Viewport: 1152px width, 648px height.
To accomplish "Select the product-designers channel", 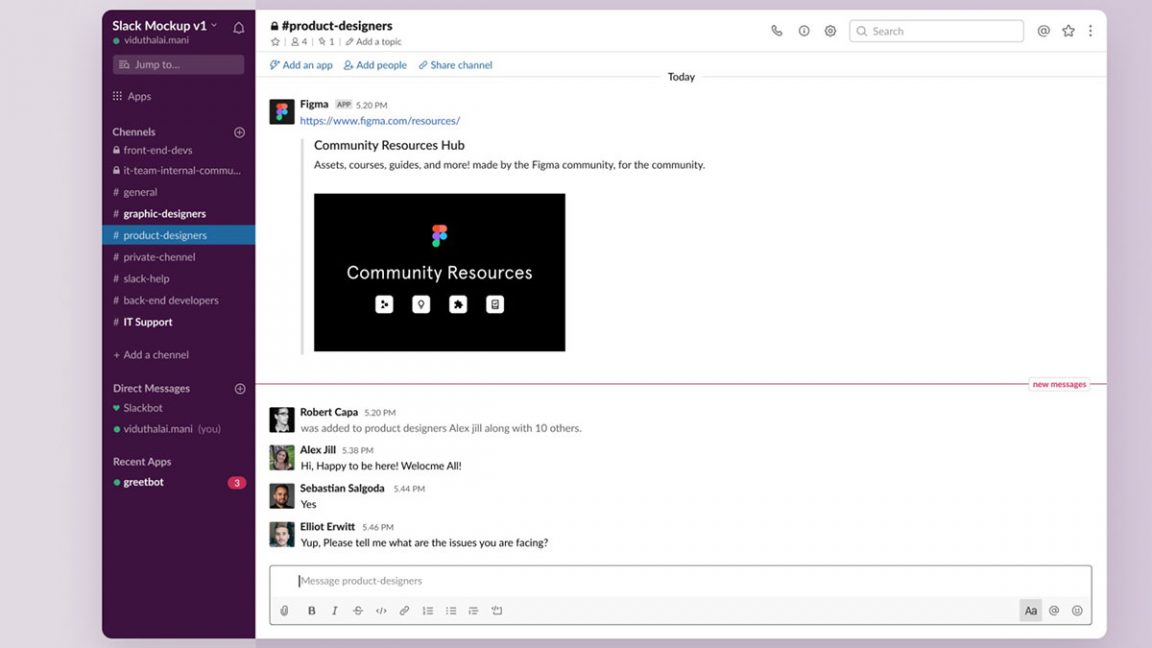I will pyautogui.click(x=179, y=235).
